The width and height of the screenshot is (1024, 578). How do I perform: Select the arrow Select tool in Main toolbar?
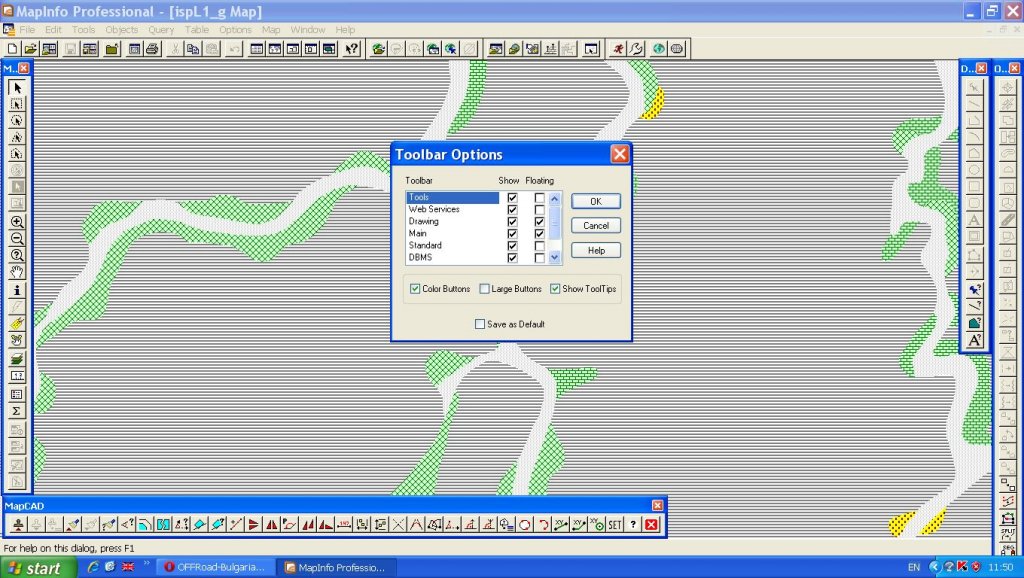tap(17, 88)
